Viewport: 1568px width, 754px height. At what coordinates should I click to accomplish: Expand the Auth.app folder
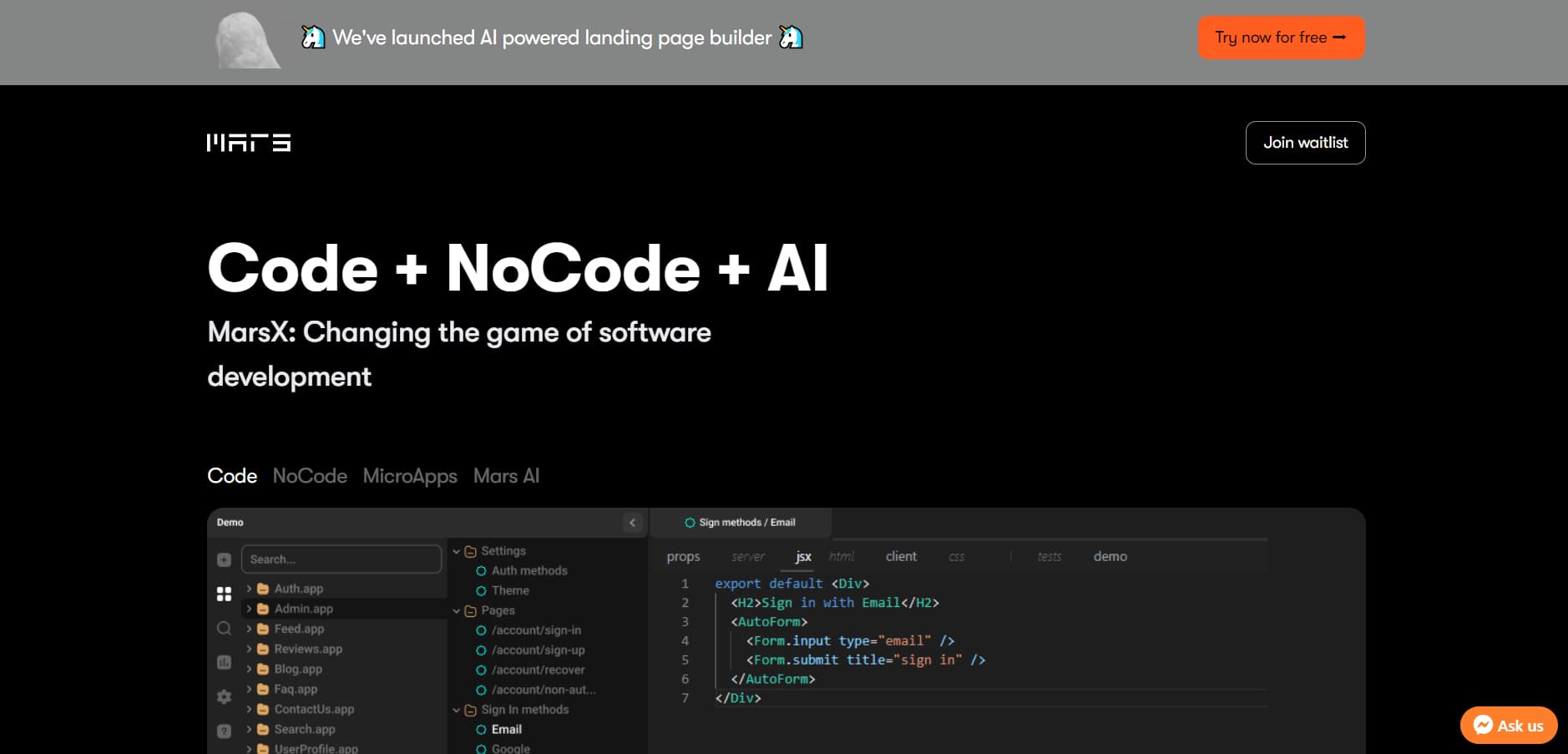(249, 589)
